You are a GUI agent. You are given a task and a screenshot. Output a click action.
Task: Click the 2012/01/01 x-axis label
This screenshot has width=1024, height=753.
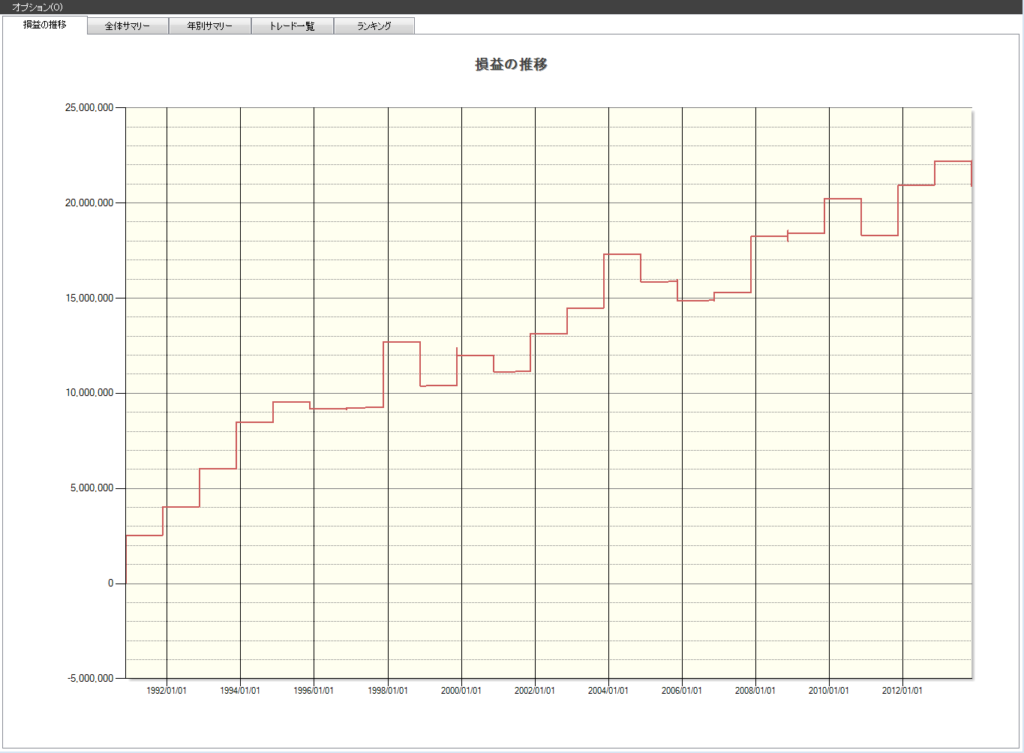(903, 691)
